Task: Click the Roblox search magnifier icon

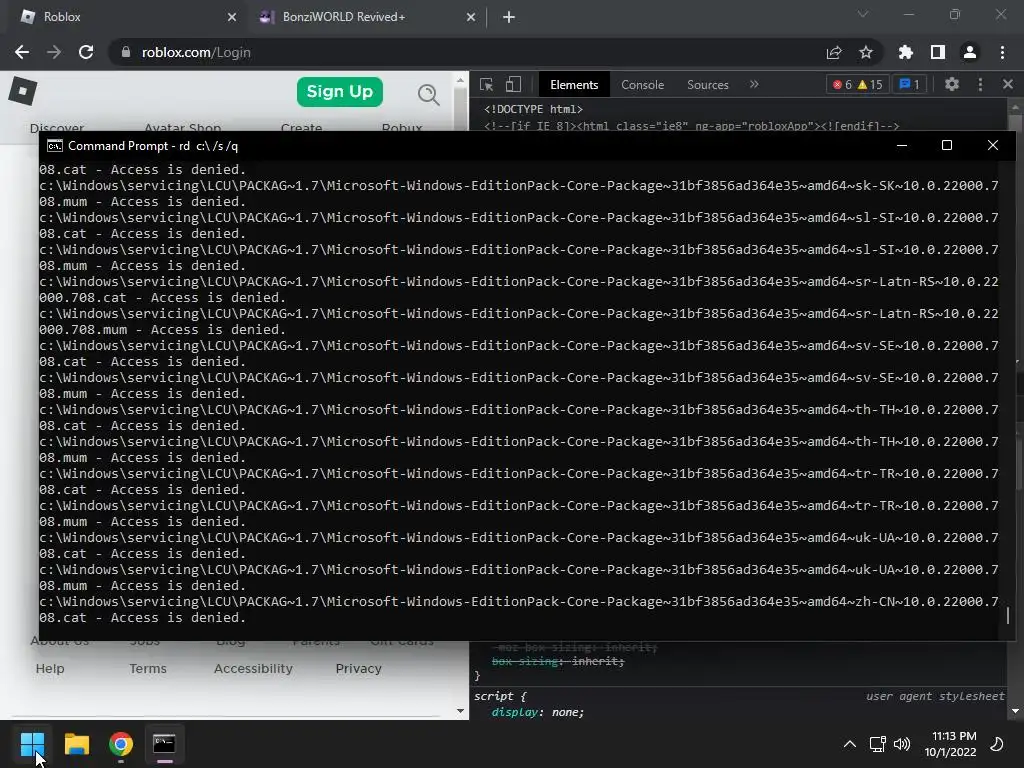Action: click(x=428, y=95)
